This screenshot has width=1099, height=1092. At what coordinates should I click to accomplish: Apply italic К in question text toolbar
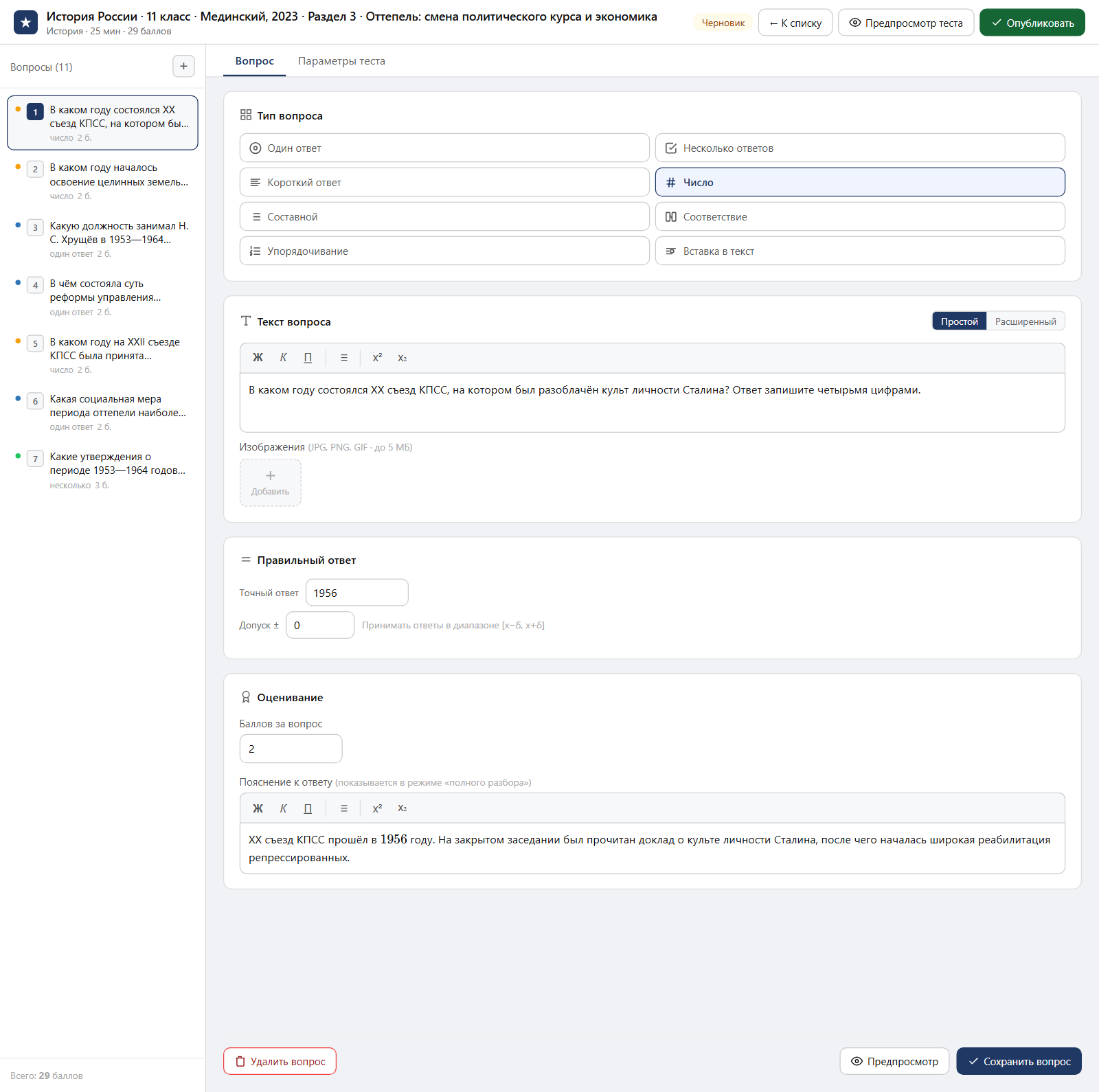coord(283,358)
